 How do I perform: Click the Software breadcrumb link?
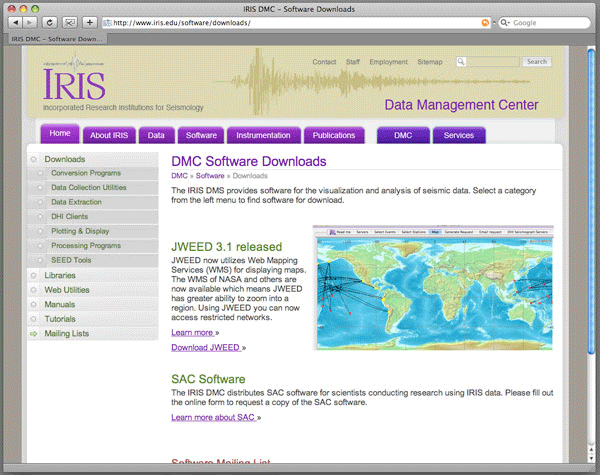click(x=210, y=176)
